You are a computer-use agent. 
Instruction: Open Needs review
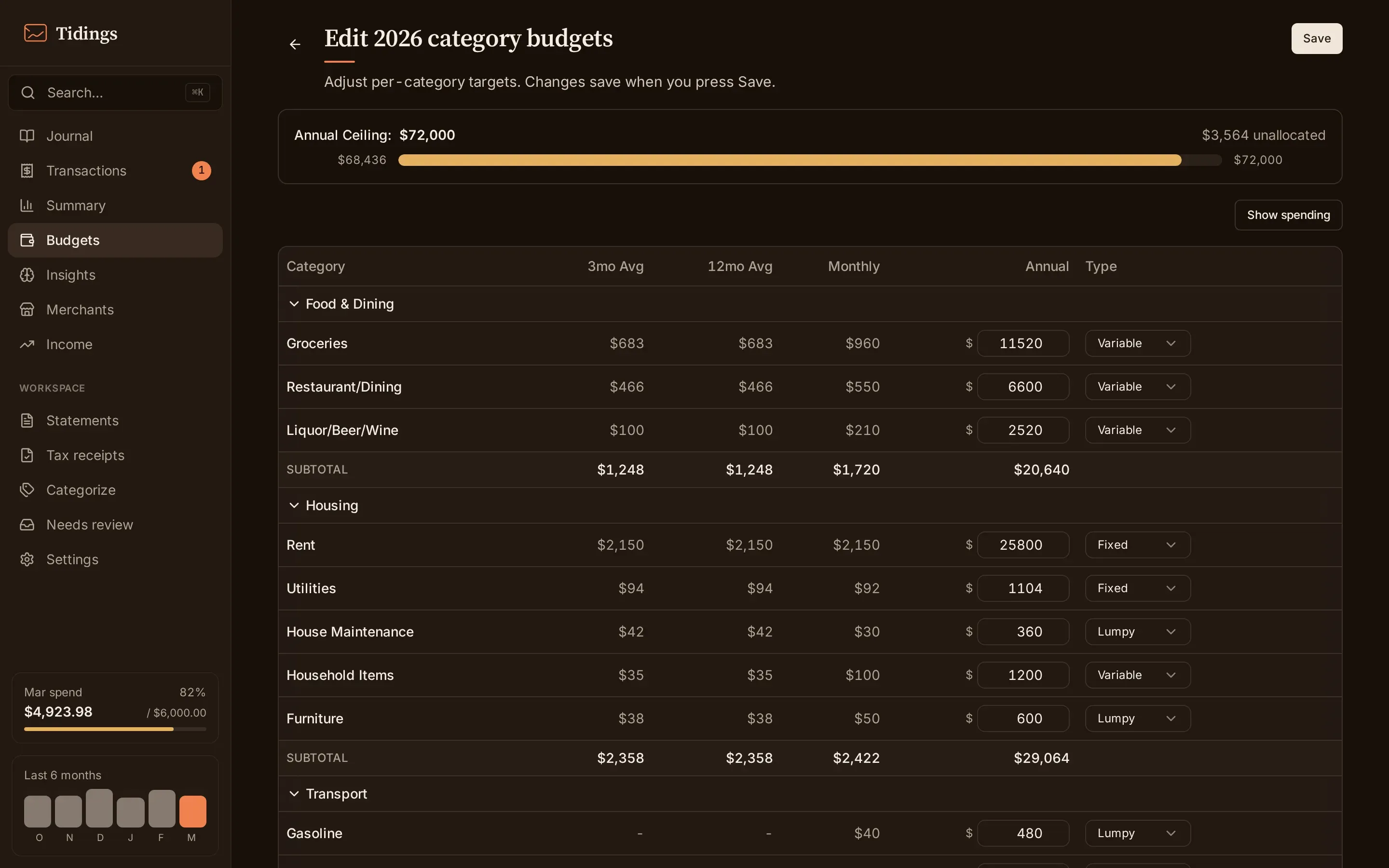pyautogui.click(x=115, y=525)
